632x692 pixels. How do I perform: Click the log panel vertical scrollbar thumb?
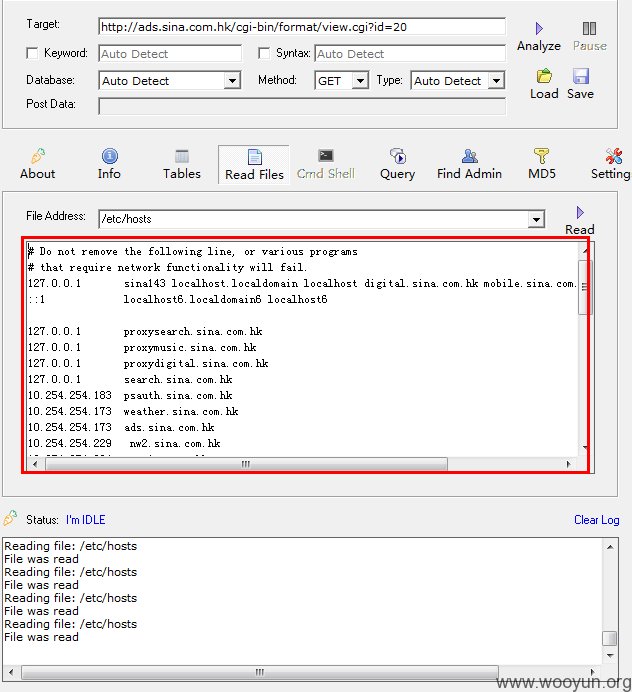pos(610,638)
